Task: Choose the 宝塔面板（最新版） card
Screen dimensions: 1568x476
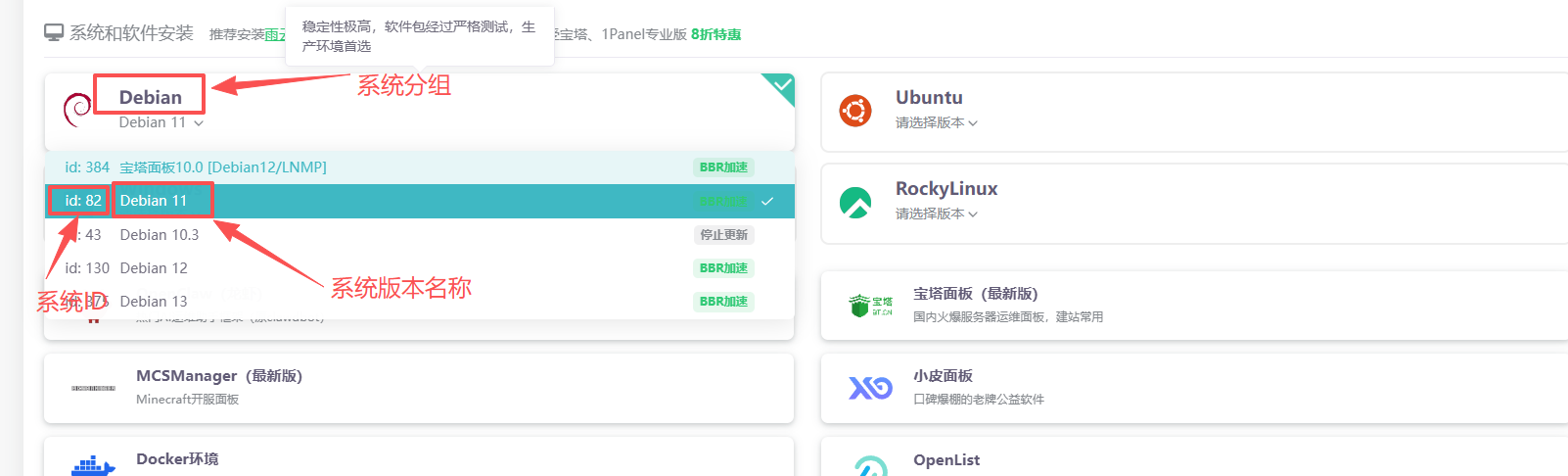Action: 1194,306
